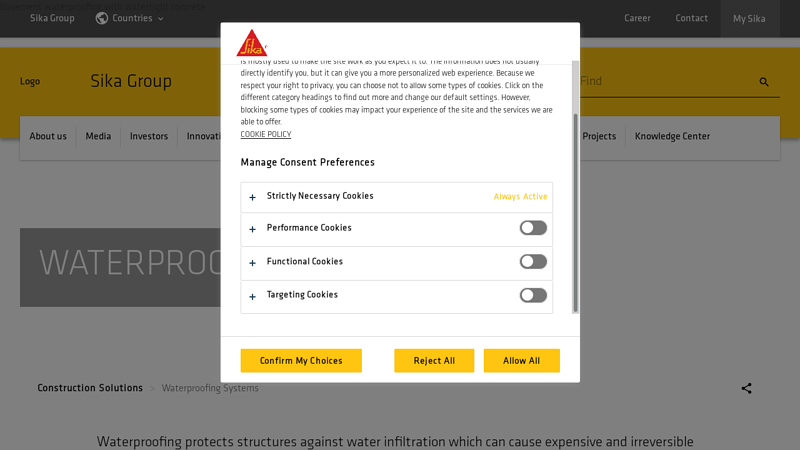Expand Strictly Necessary Cookies plus icon
Screen dimensions: 800x450
pos(253,197)
